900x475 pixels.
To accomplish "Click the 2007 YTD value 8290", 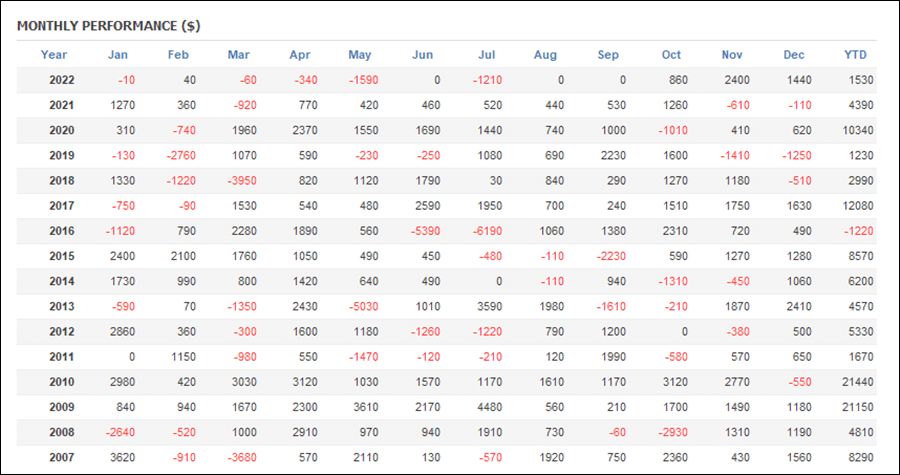I will point(860,458).
